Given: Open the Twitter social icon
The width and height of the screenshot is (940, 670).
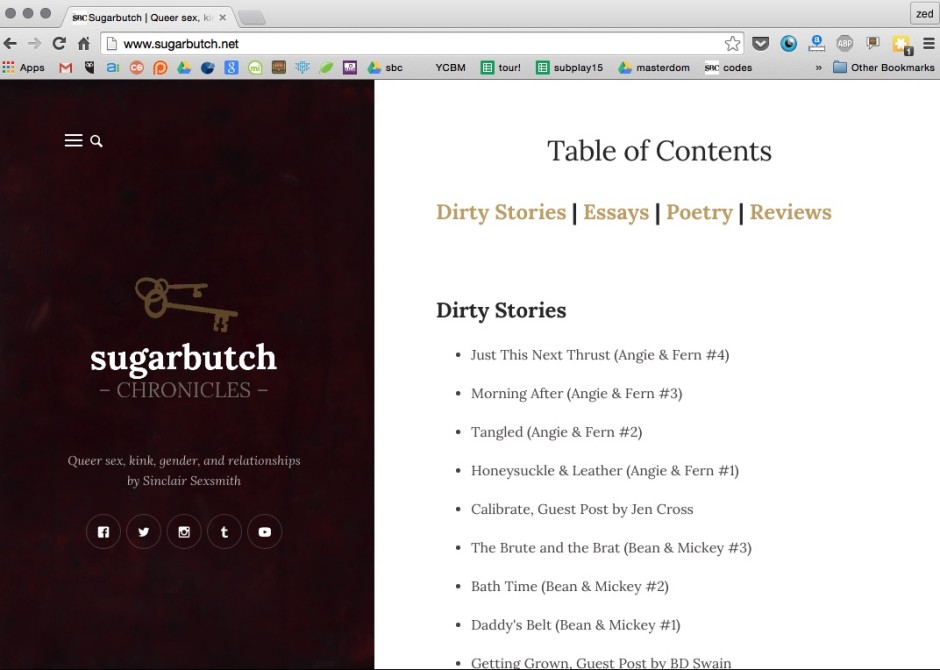Looking at the screenshot, I should pyautogui.click(x=144, y=532).
